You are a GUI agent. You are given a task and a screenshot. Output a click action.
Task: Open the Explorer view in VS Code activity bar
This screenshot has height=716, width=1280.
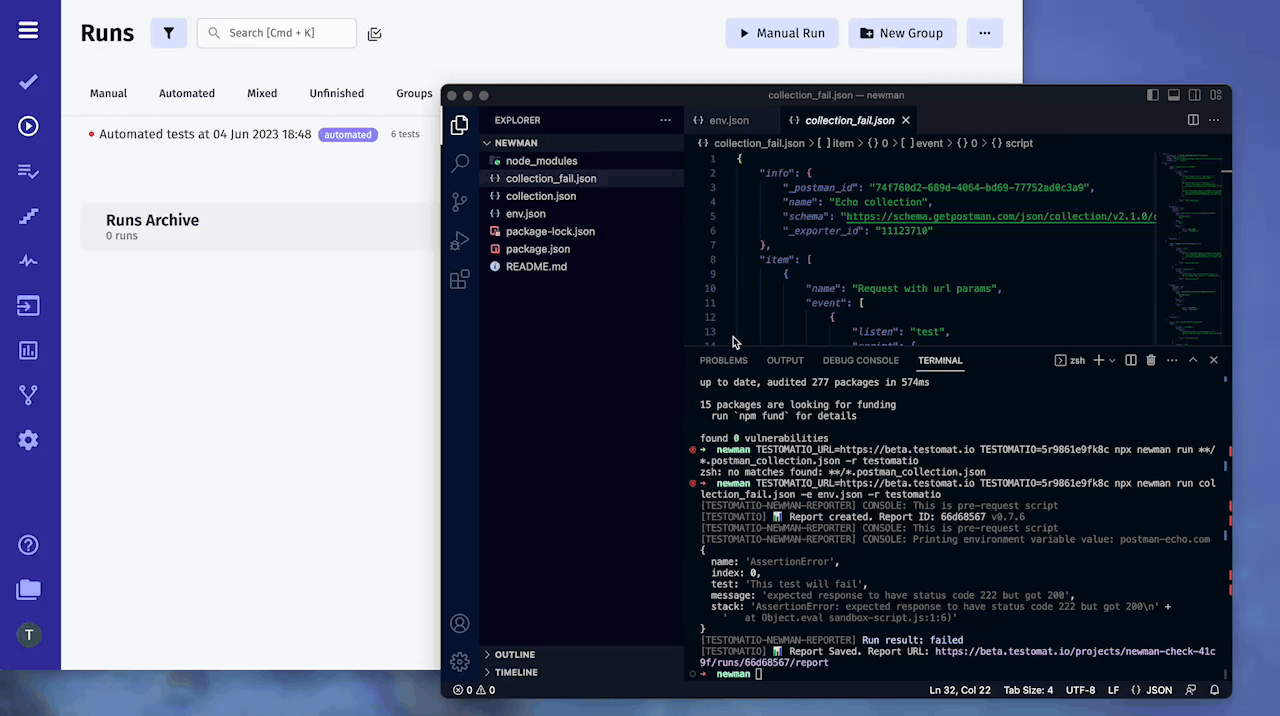(x=460, y=125)
